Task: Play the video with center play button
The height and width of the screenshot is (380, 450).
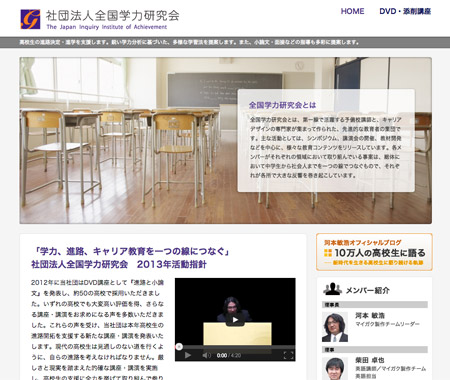Action: click(235, 319)
